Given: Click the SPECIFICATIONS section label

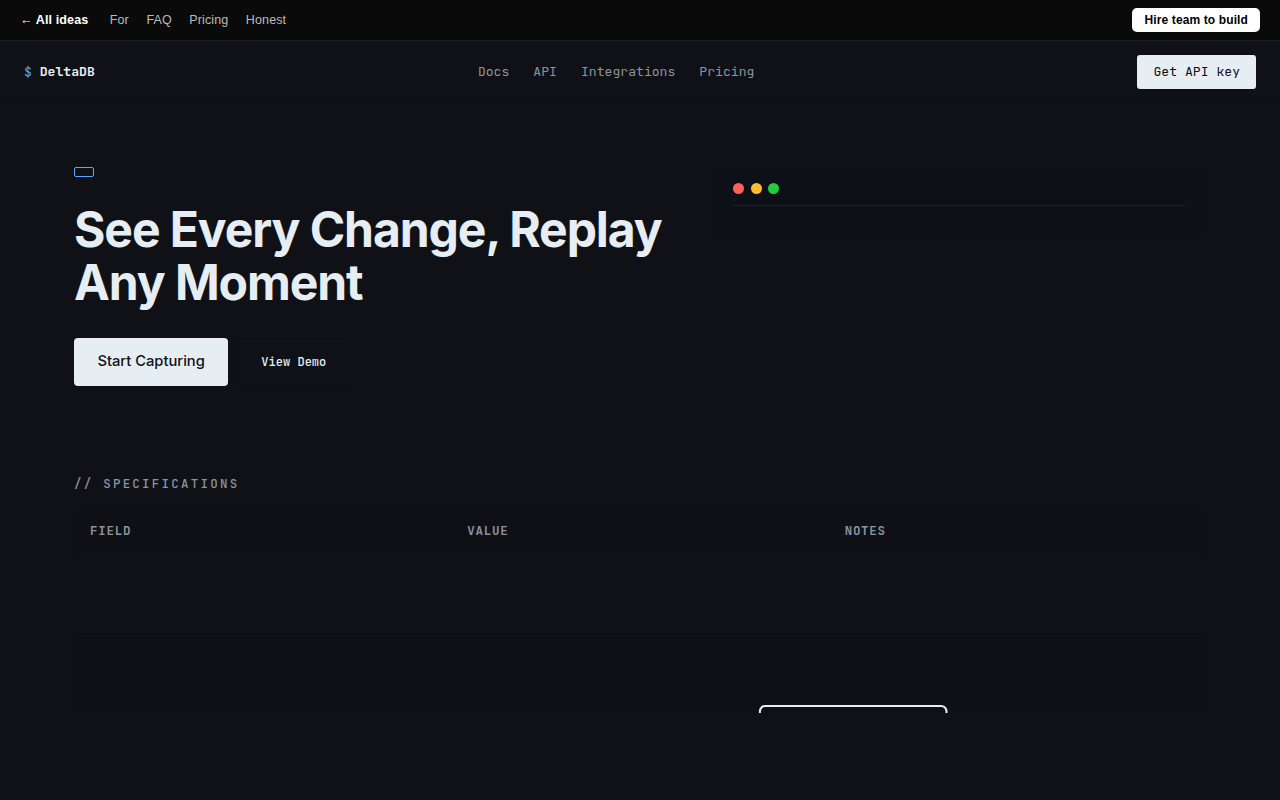Looking at the screenshot, I should click(x=156, y=484).
